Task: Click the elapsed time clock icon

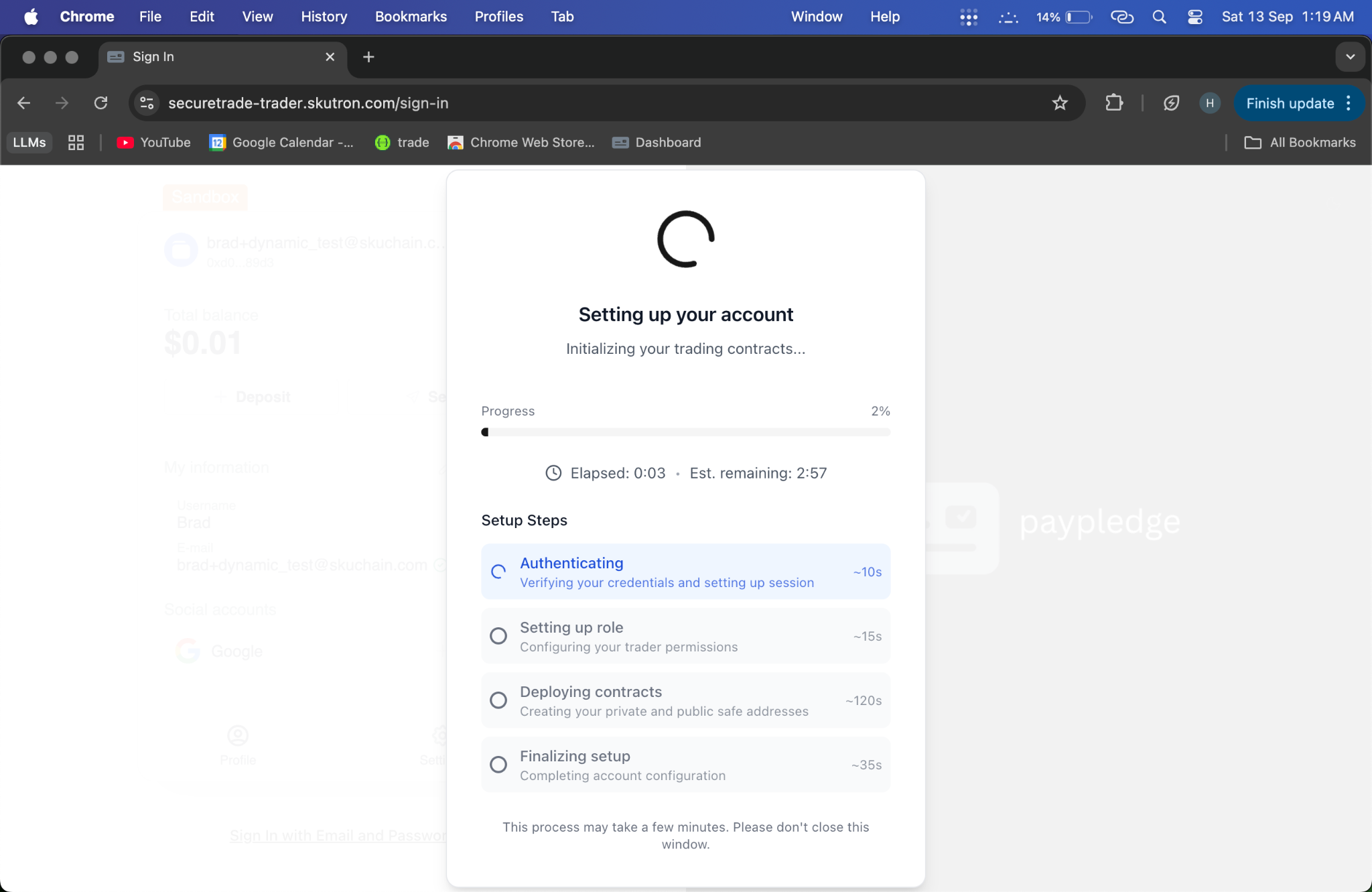Action: (x=553, y=473)
